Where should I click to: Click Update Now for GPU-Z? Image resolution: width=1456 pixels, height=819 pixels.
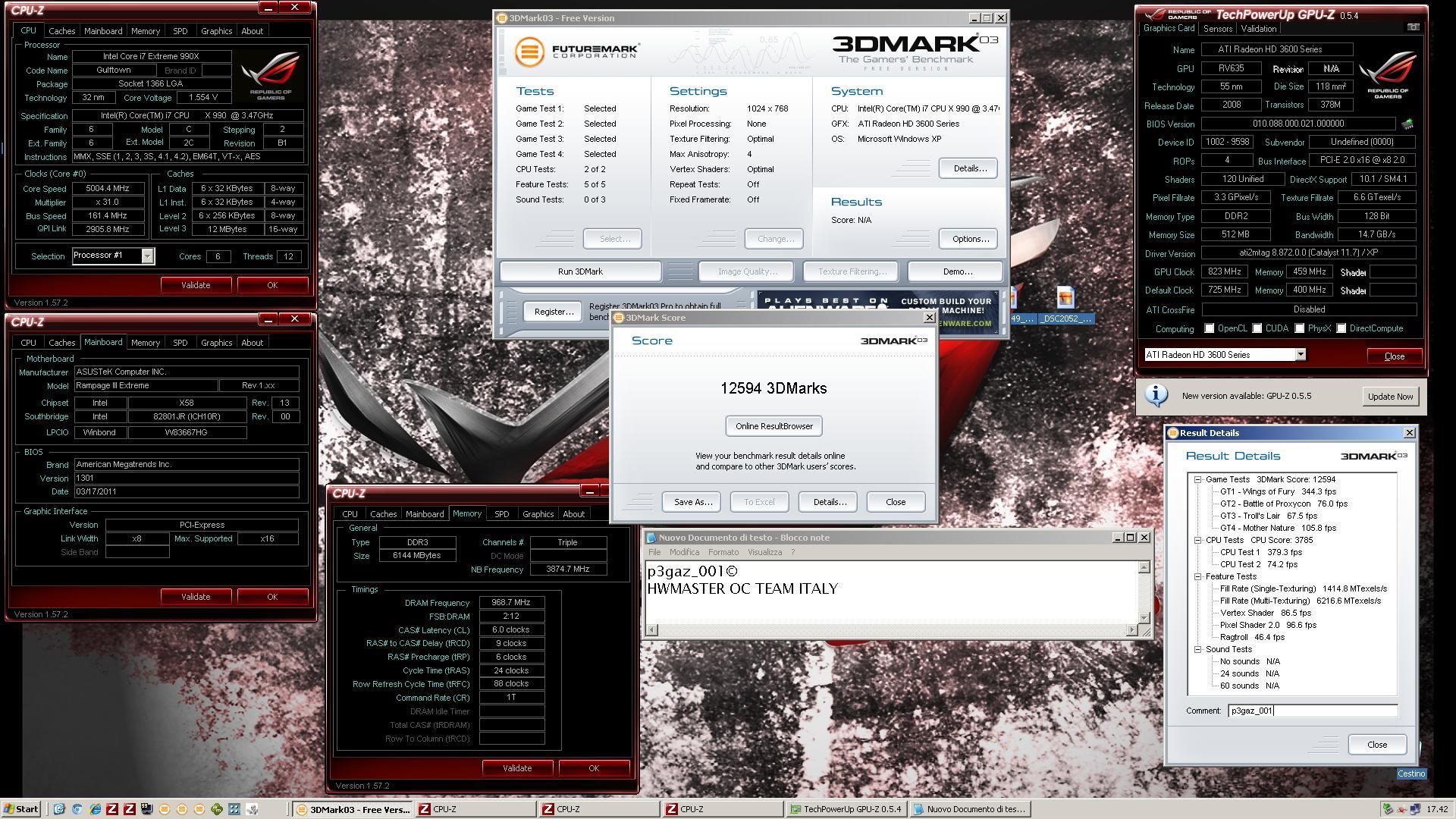click(1390, 397)
